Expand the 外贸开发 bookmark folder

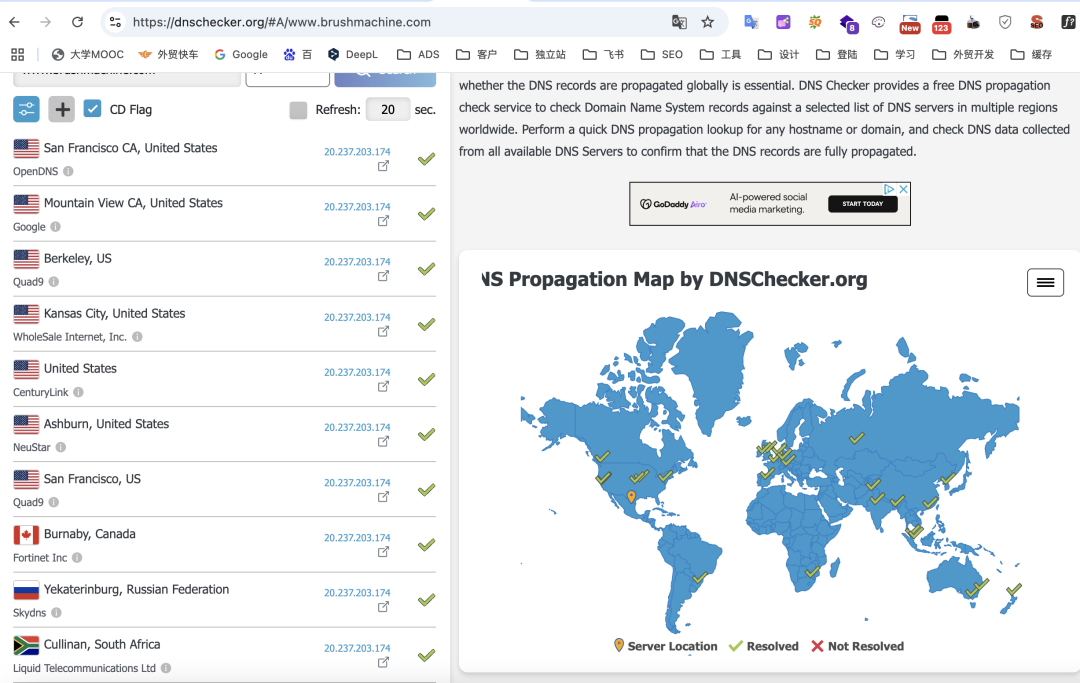(x=962, y=54)
